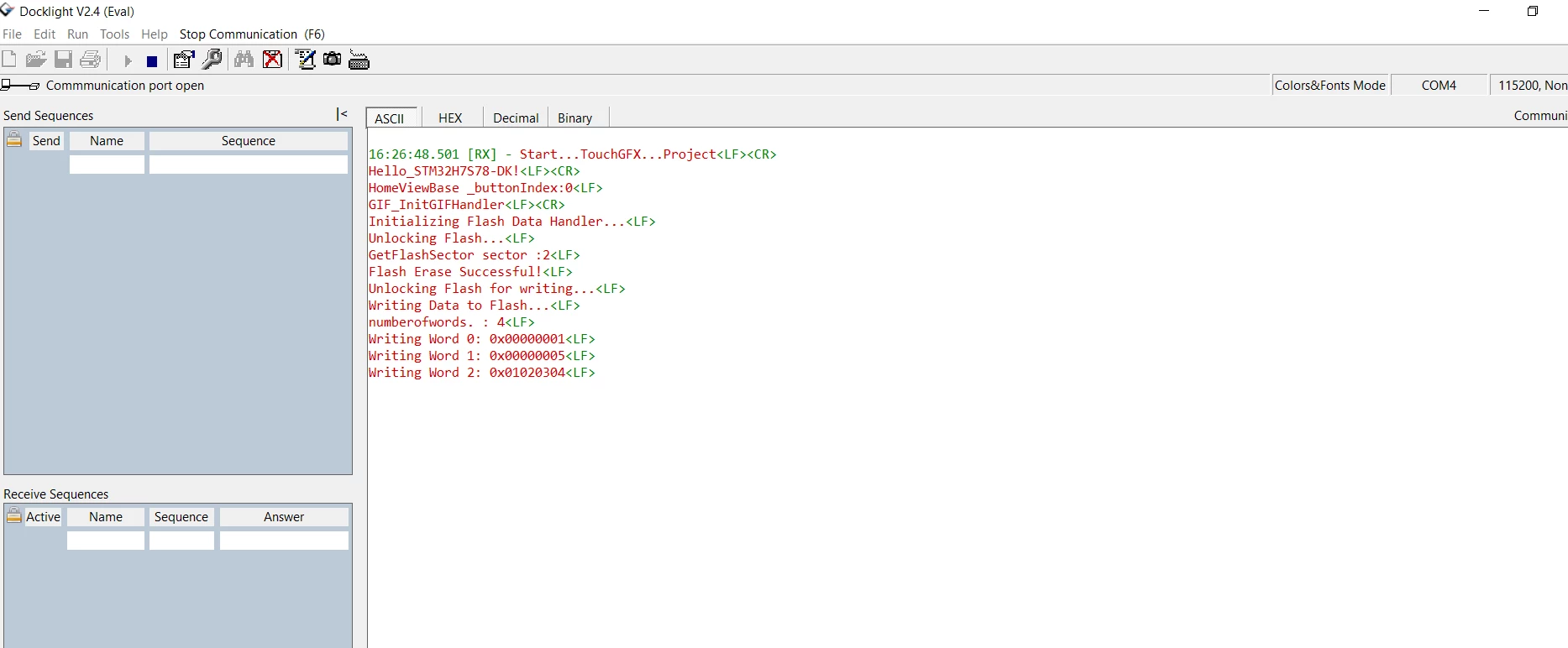This screenshot has height=648, width=1568.
Task: Click the Send Sequences Sequence column header
Action: pyautogui.click(x=249, y=141)
